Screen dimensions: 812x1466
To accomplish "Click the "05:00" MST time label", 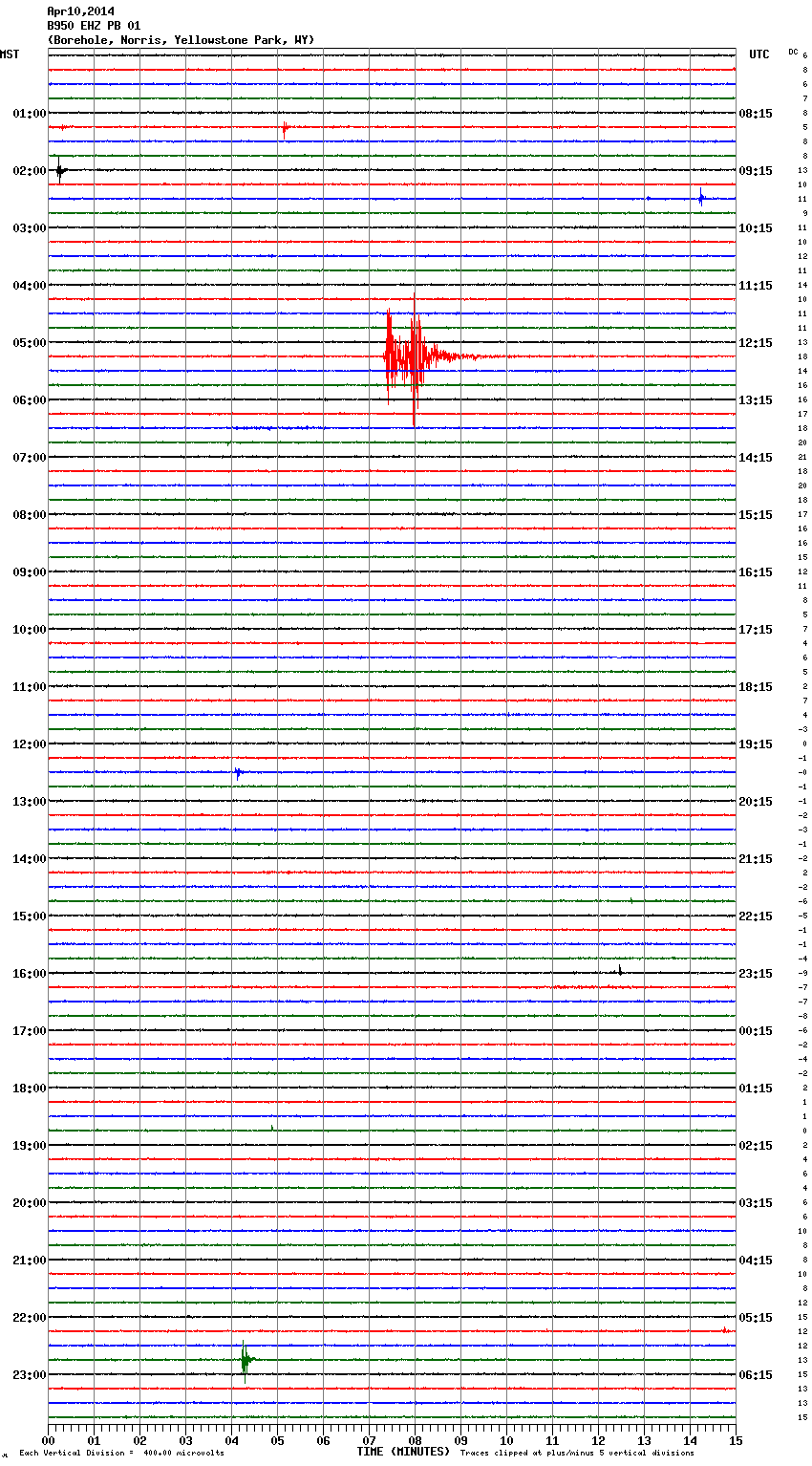I will (30, 343).
